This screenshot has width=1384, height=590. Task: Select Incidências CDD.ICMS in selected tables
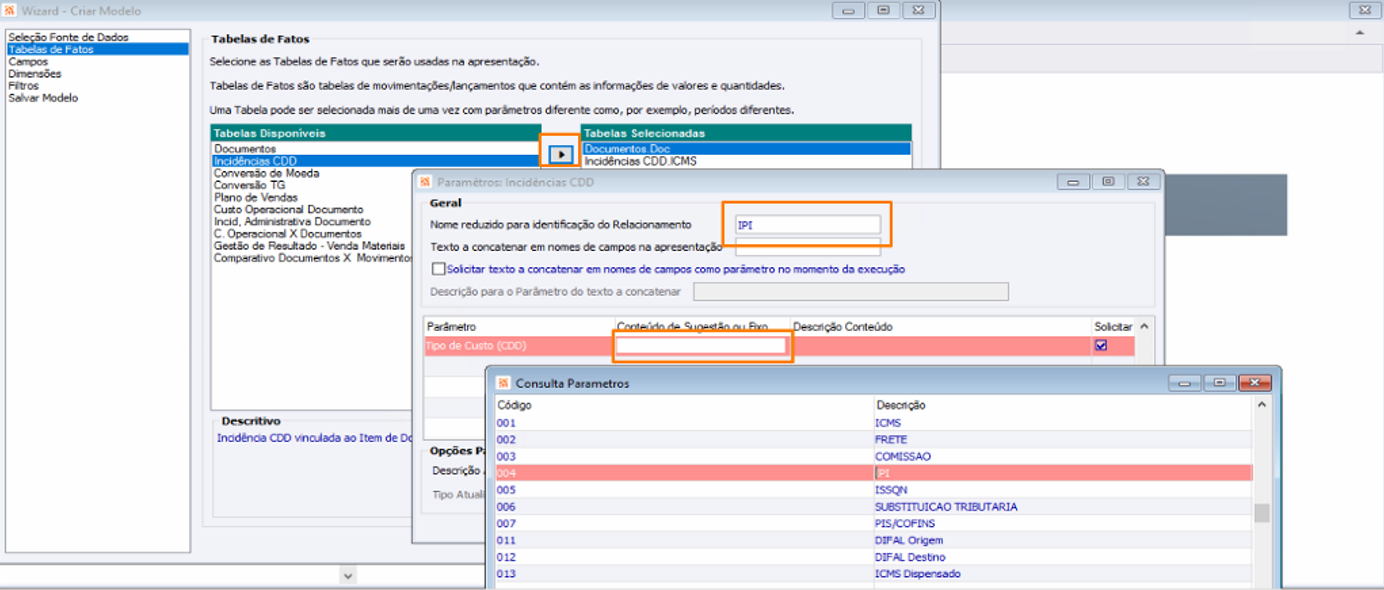coord(640,161)
